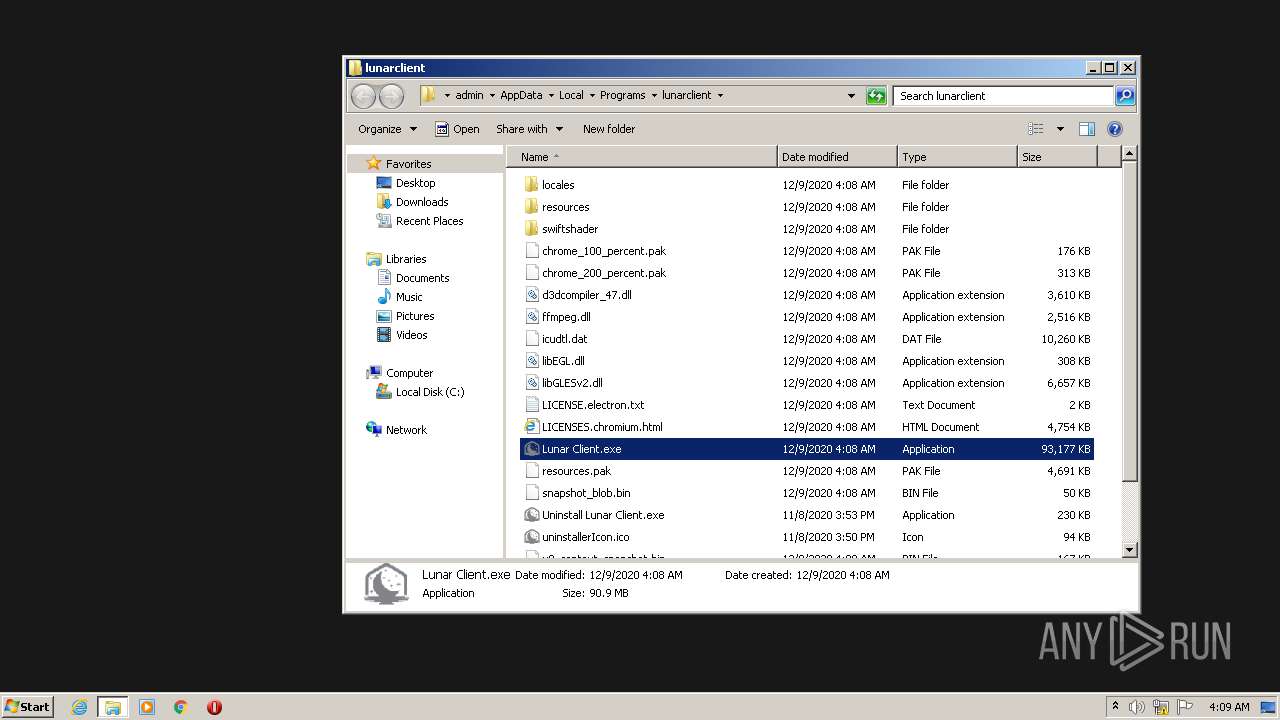Click the Open toolbar button
The image size is (1280, 720).
[x=457, y=129]
